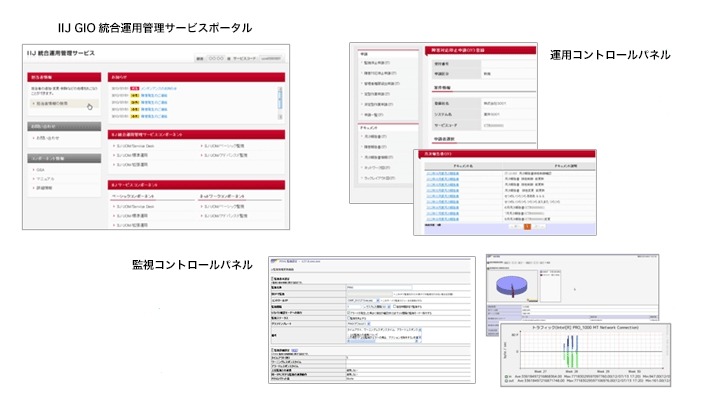Click the next page button in document list pager
The height and width of the screenshot is (403, 708).
pyautogui.click(x=538, y=227)
